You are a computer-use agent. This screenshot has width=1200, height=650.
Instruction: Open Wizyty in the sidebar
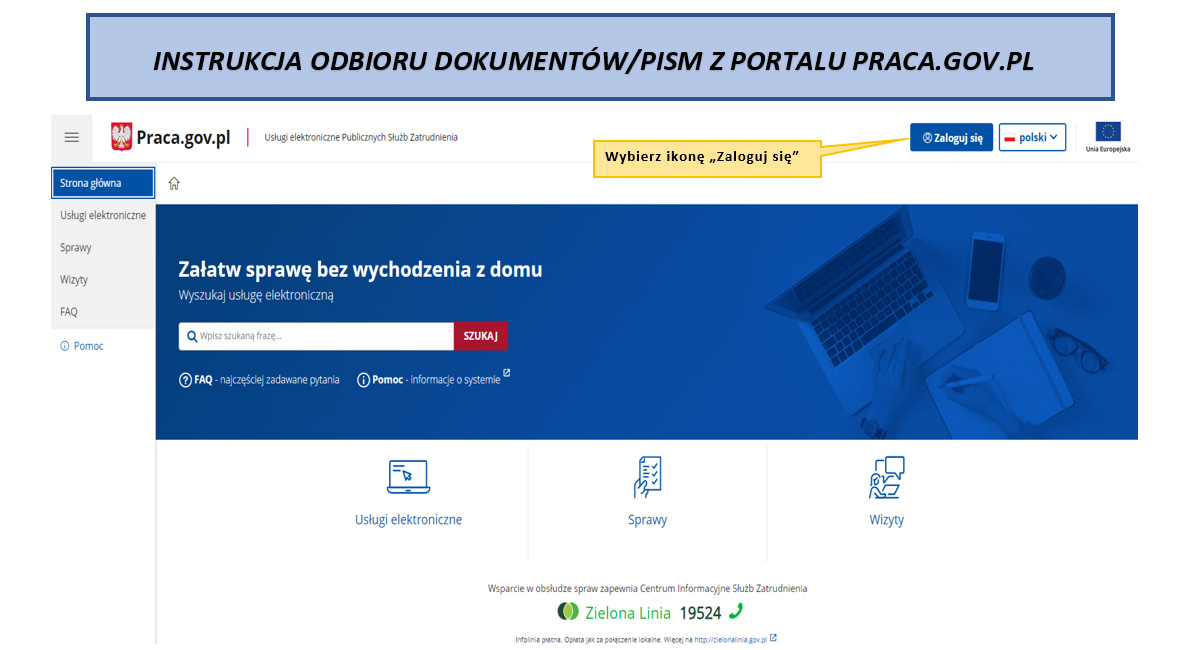[103, 279]
